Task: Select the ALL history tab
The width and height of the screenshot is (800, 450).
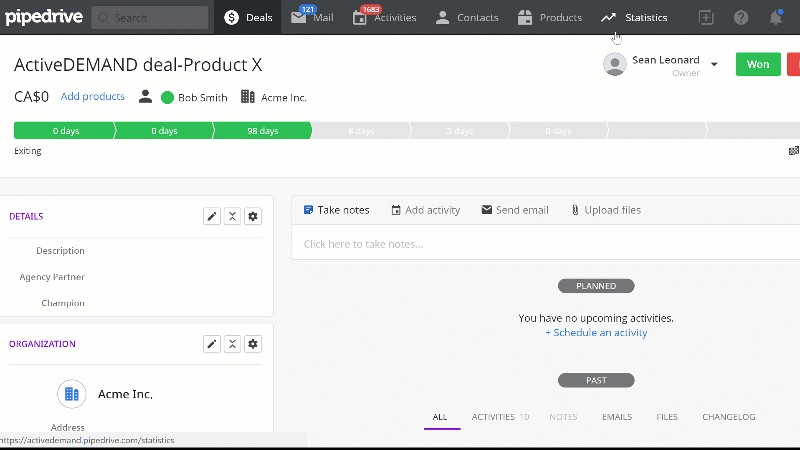Action: coord(440,417)
